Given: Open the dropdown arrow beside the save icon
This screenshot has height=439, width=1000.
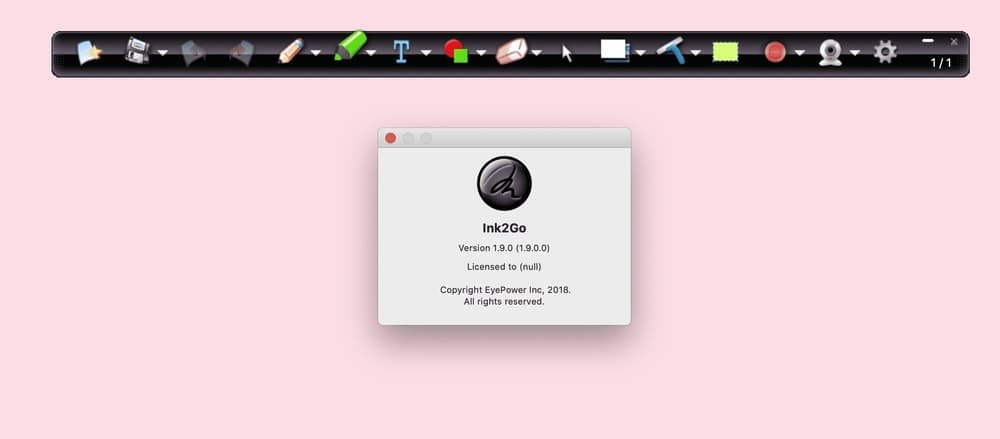Looking at the screenshot, I should point(163,53).
